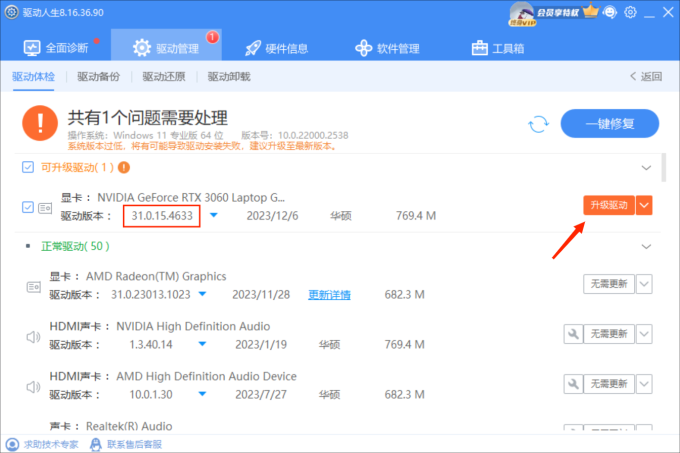Screen dimensions: 680x453
Task: Click driver version 31.0.15.4633
Action: click(162, 216)
